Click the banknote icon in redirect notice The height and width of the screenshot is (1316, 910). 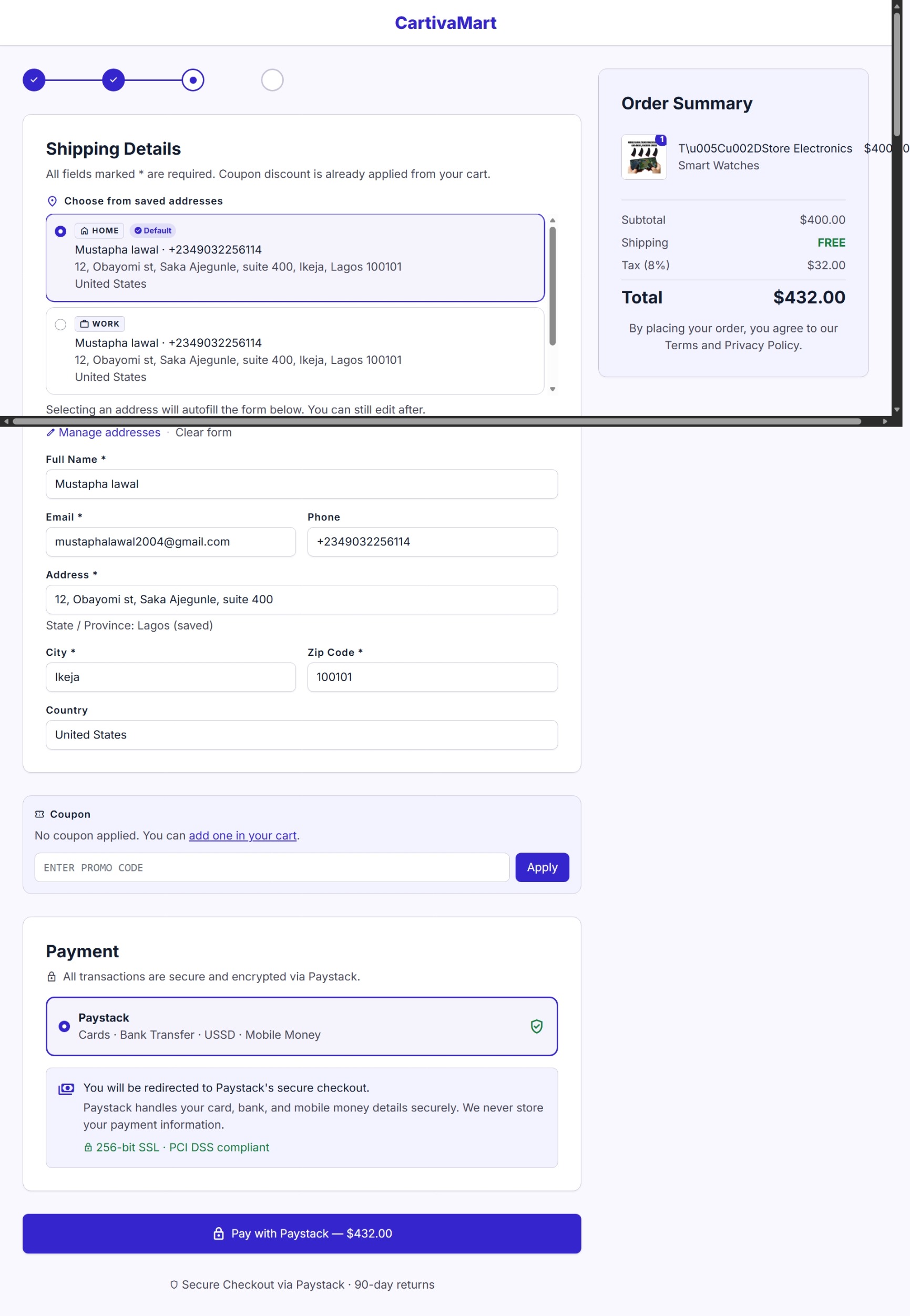tap(66, 1089)
